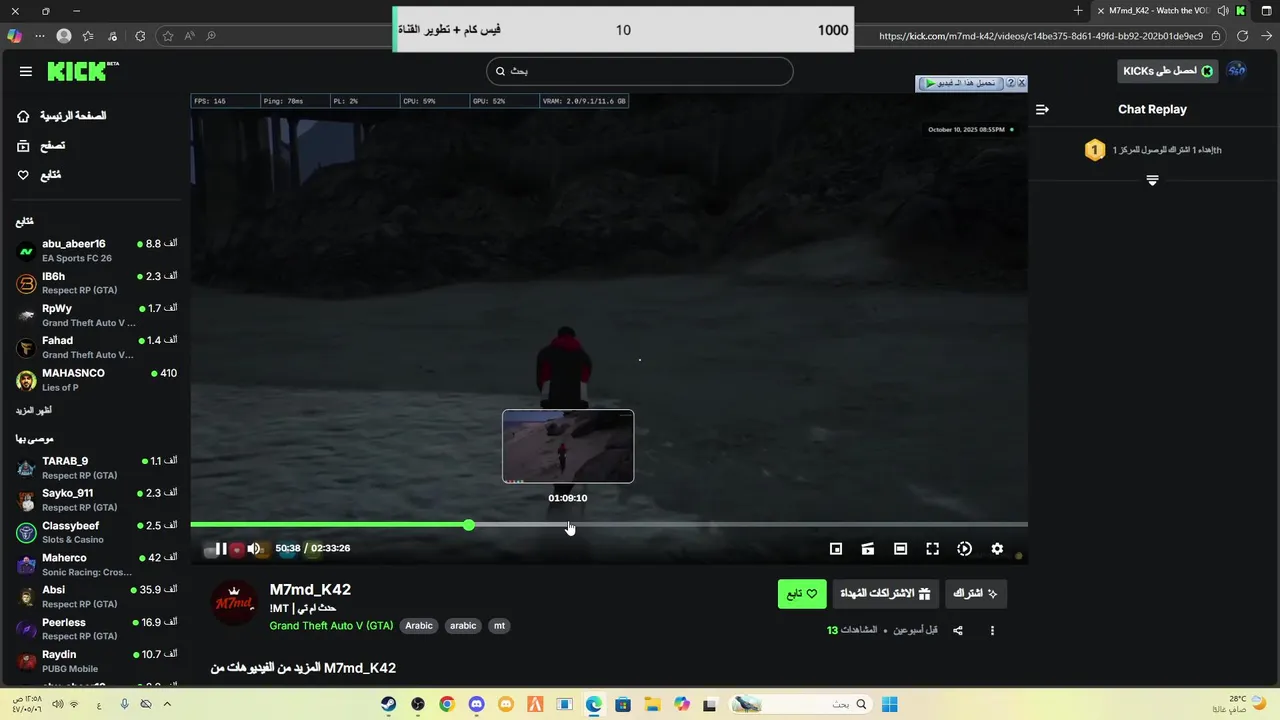Viewport: 1280px width, 720px height.
Task: Open the heart following menu item
Action: point(39,175)
